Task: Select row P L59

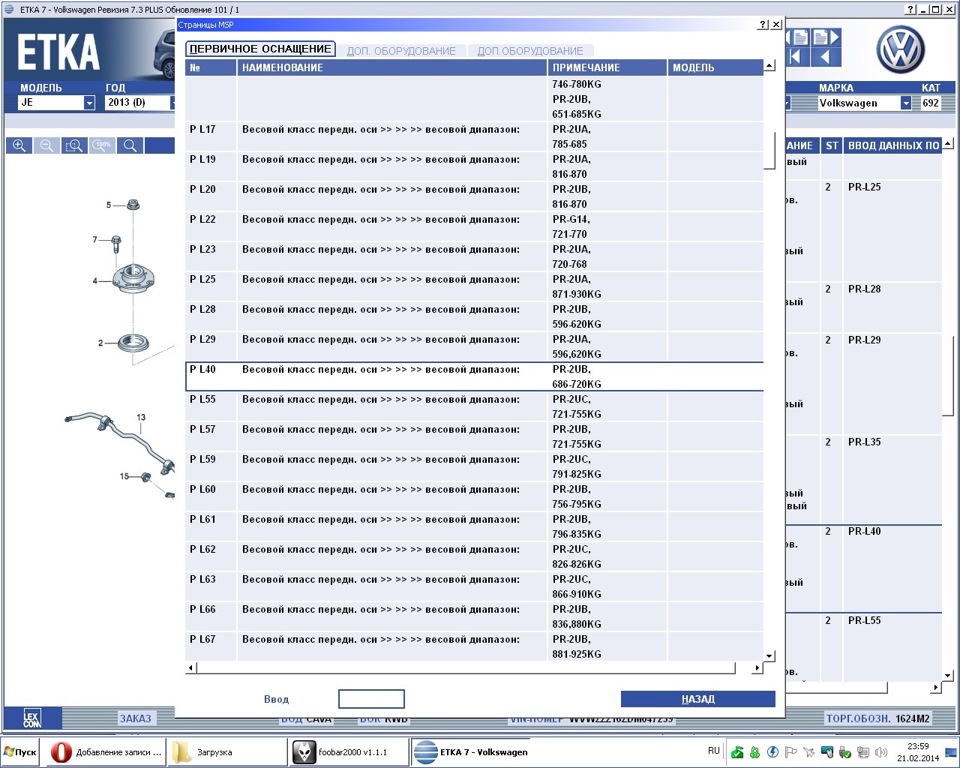Action: point(474,467)
